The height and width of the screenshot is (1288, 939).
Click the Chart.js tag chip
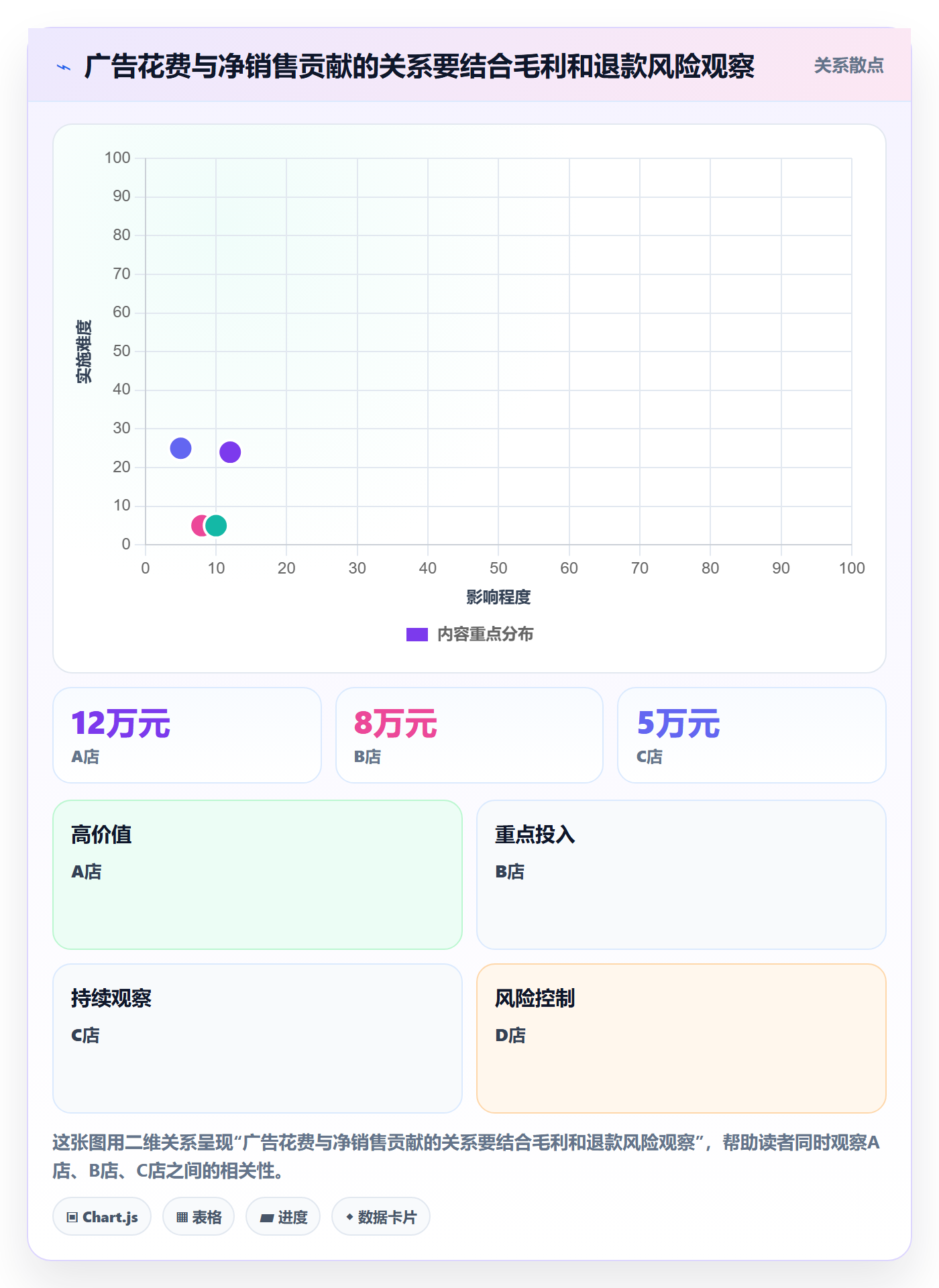(102, 1217)
